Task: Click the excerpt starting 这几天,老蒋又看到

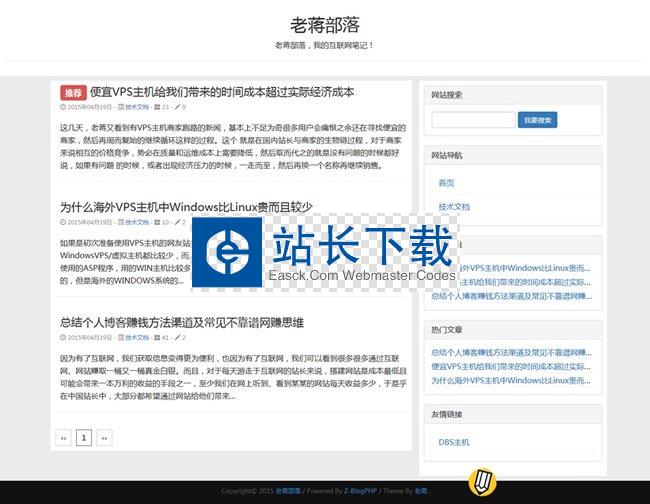Action: click(x=233, y=146)
